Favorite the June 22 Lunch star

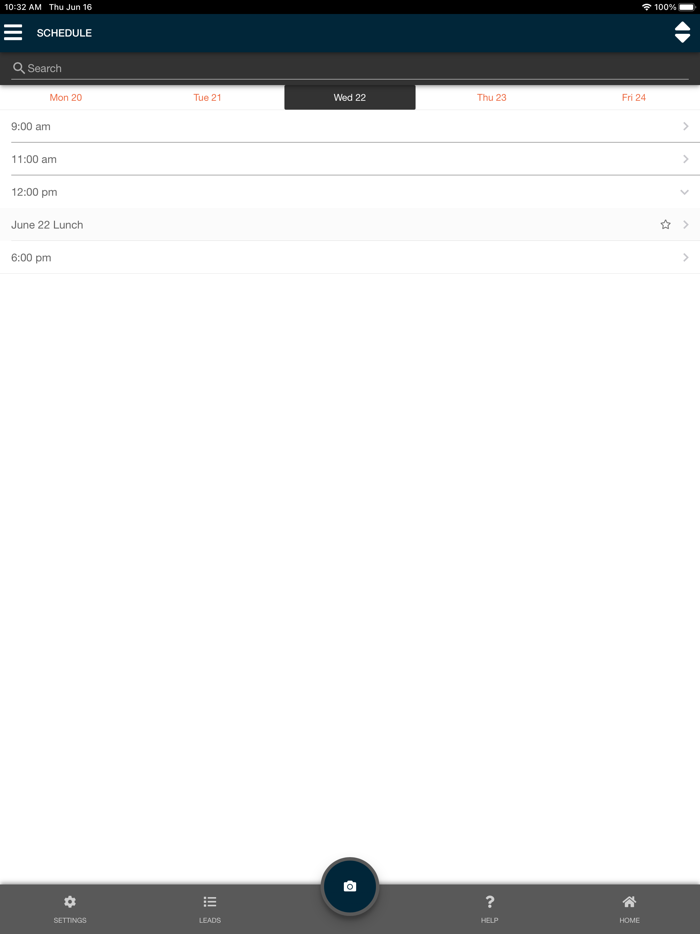pos(665,225)
